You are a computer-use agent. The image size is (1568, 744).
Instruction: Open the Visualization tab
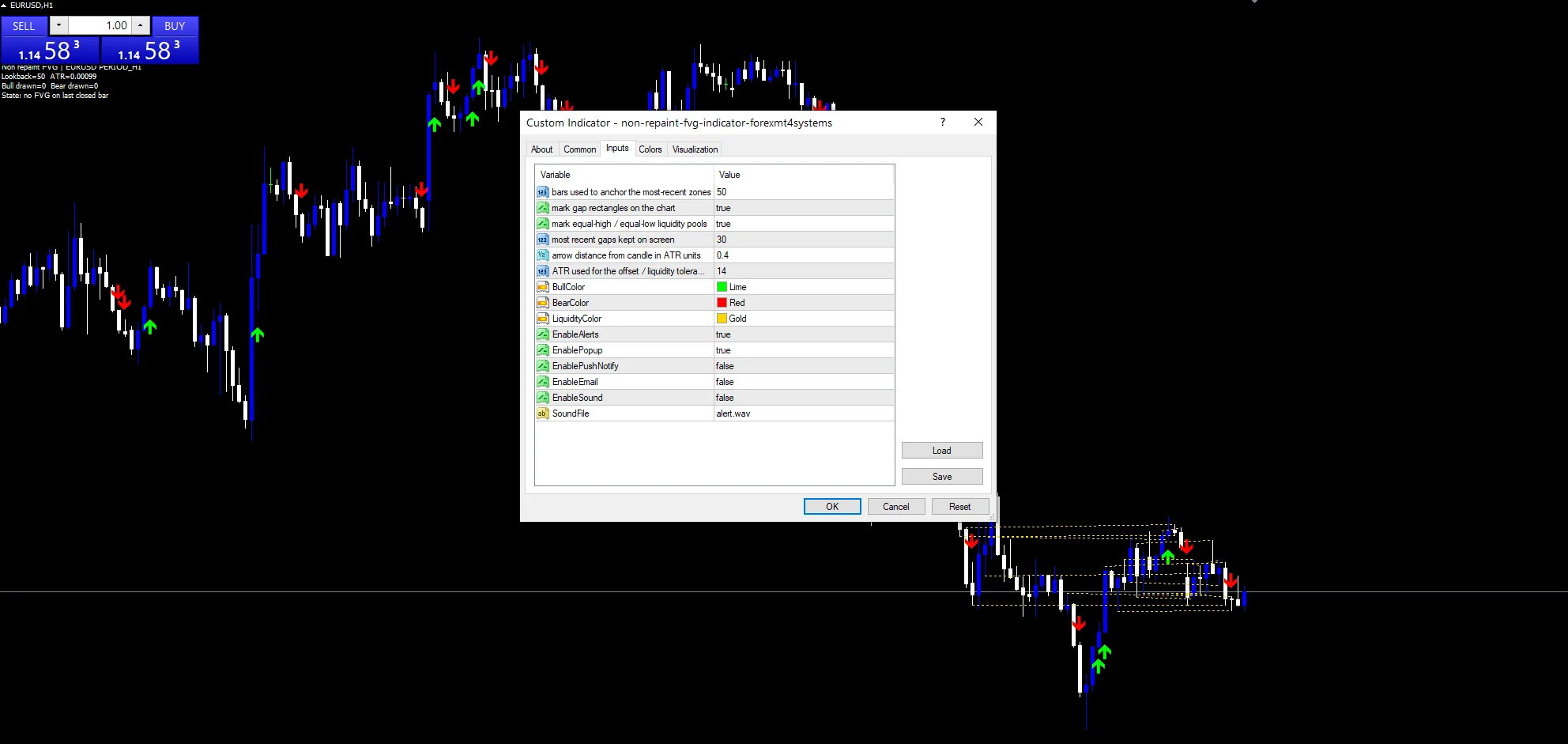(x=695, y=149)
